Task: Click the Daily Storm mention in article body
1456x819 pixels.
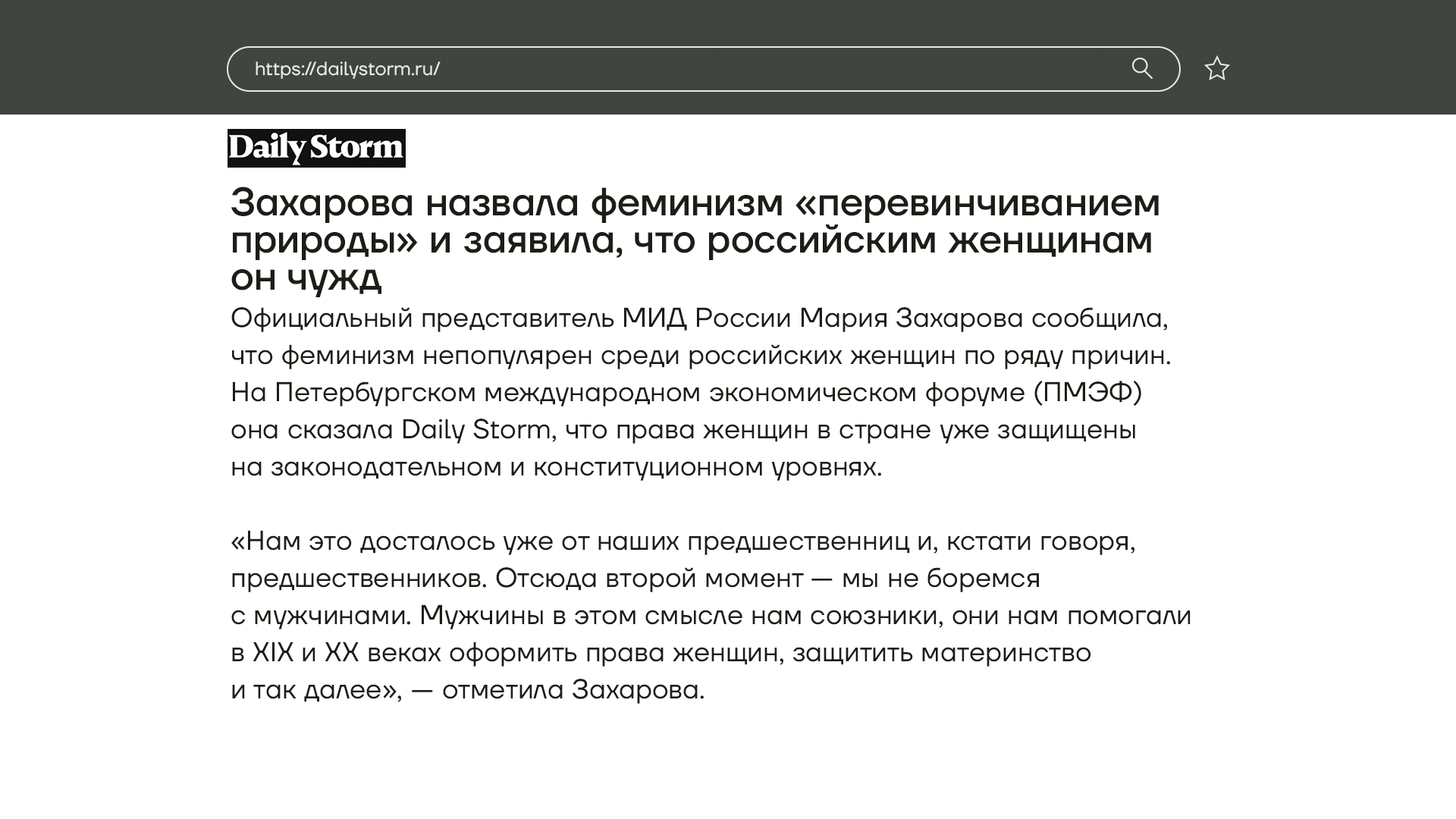Action: [x=475, y=430]
